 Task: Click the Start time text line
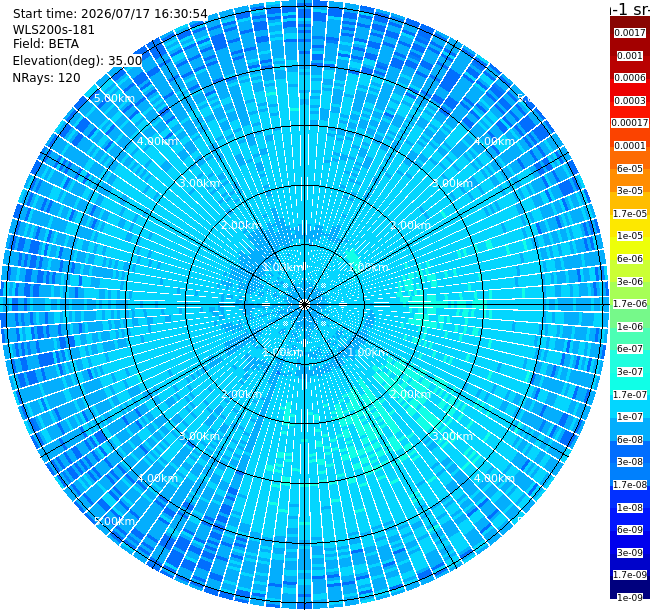(110, 14)
